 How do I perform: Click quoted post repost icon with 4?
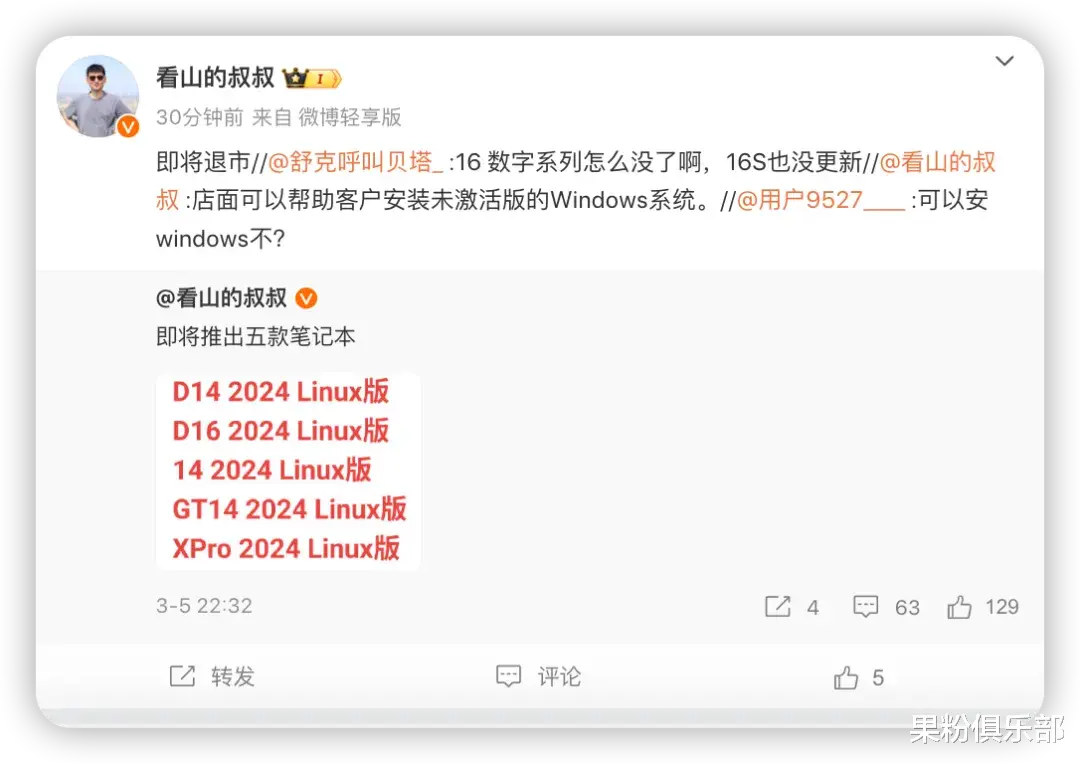pyautogui.click(x=778, y=606)
